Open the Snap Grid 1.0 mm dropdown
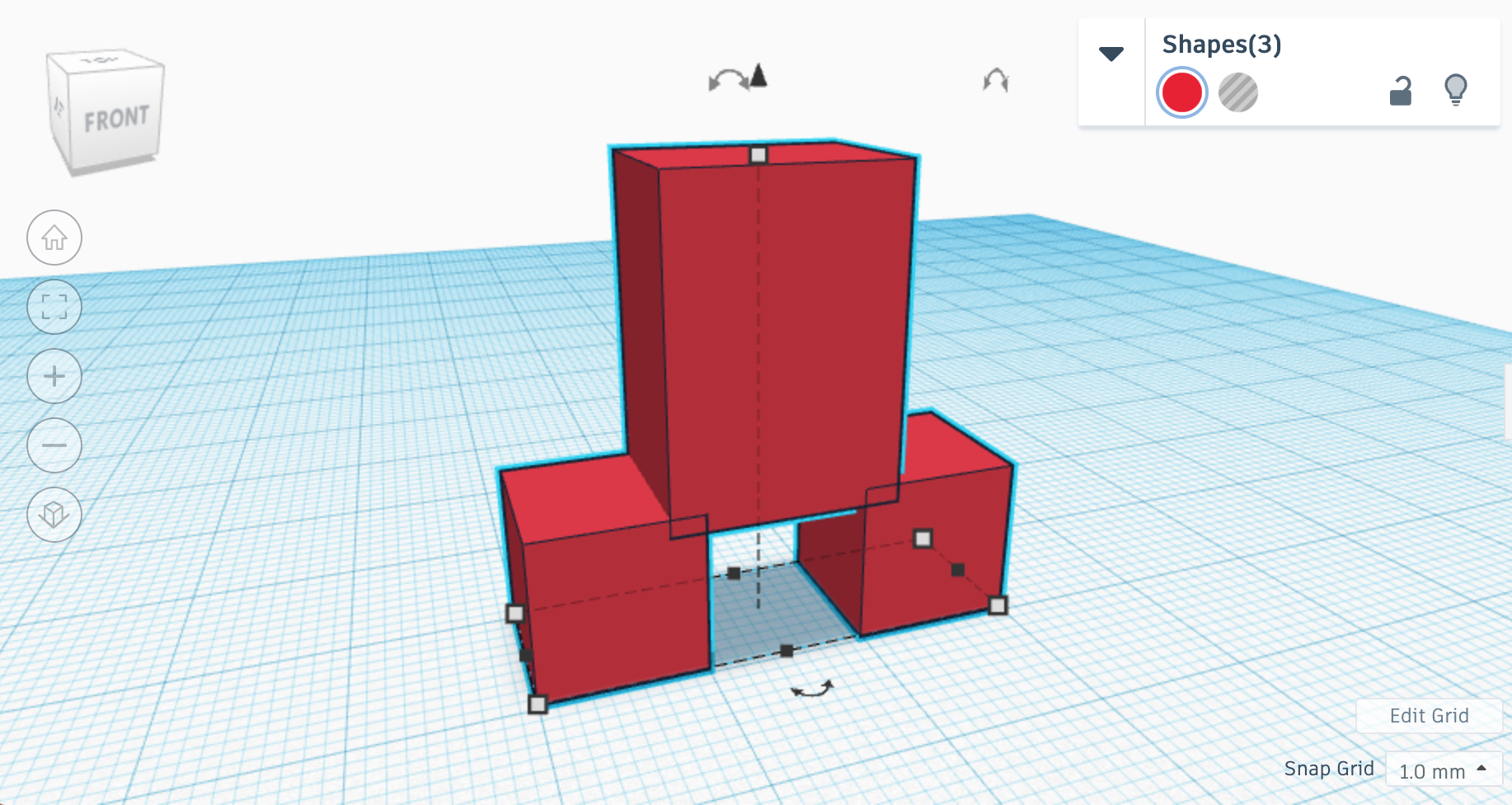 [1443, 770]
